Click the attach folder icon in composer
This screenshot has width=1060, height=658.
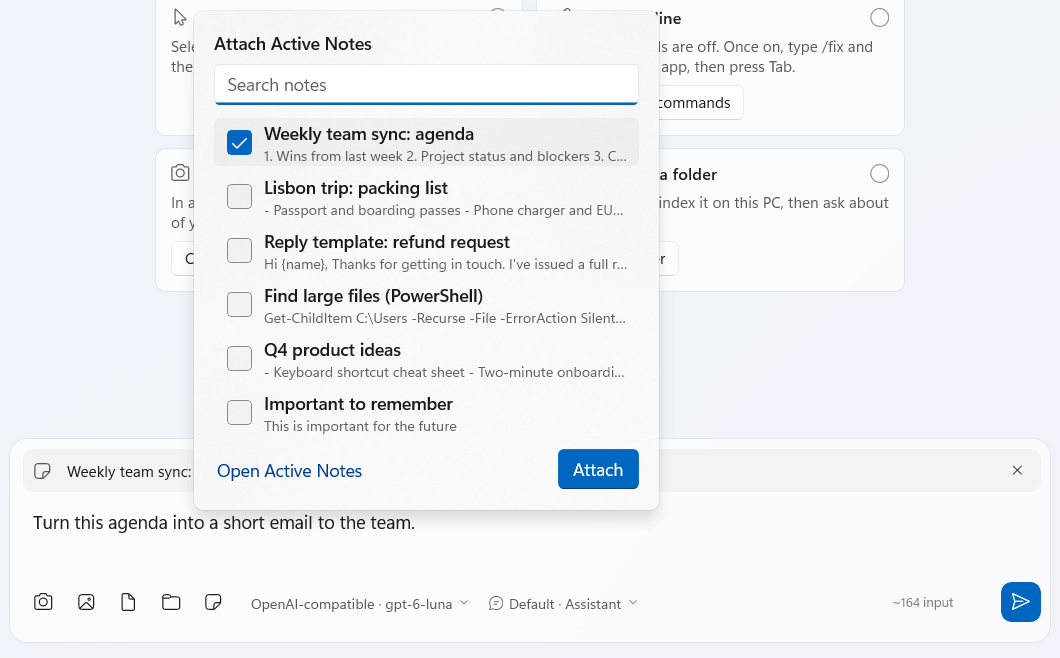pyautogui.click(x=171, y=602)
